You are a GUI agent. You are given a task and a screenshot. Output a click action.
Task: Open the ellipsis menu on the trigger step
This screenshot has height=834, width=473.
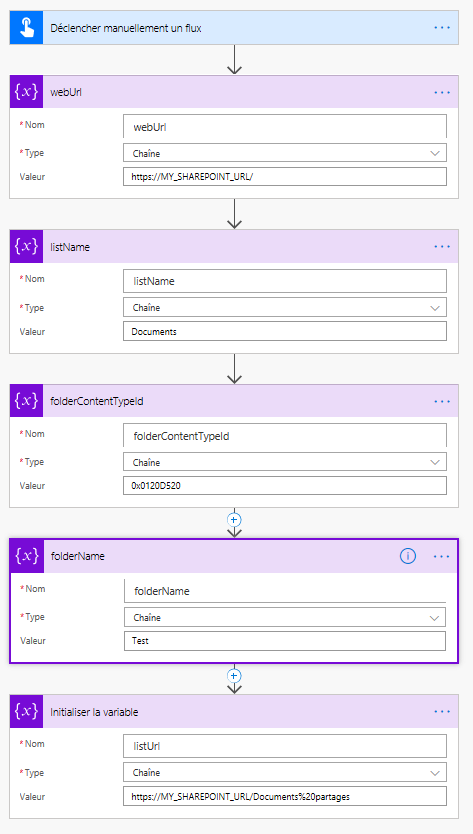point(442,28)
